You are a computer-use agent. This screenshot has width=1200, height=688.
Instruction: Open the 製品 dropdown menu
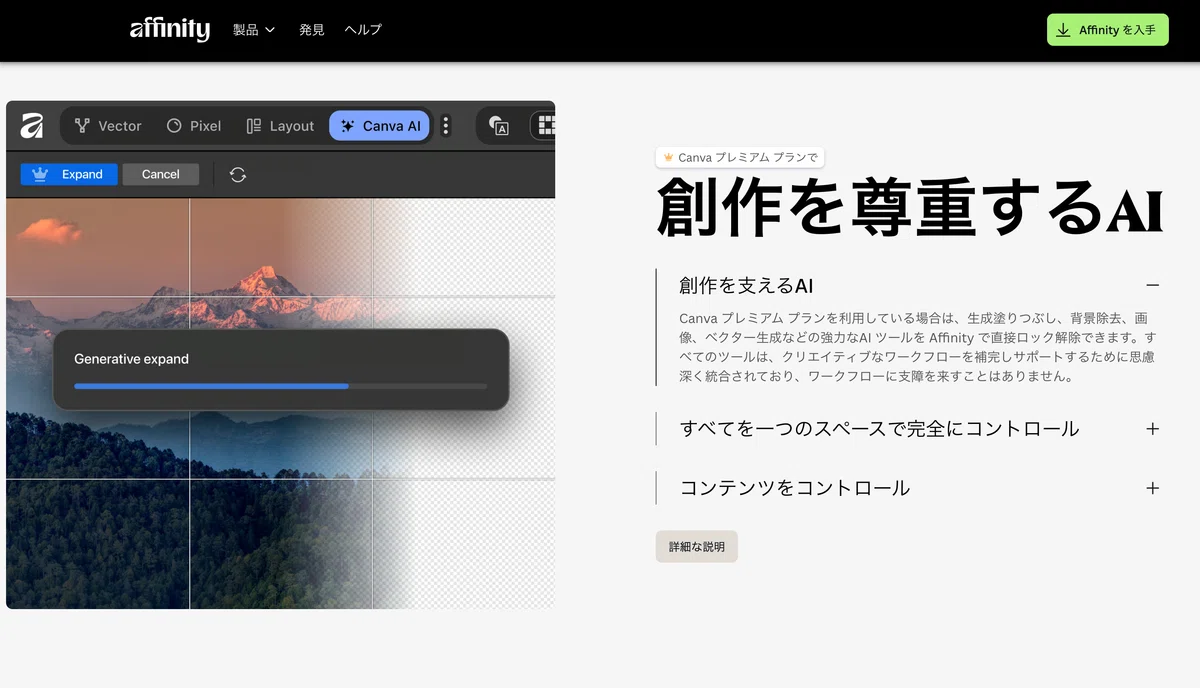pos(254,30)
